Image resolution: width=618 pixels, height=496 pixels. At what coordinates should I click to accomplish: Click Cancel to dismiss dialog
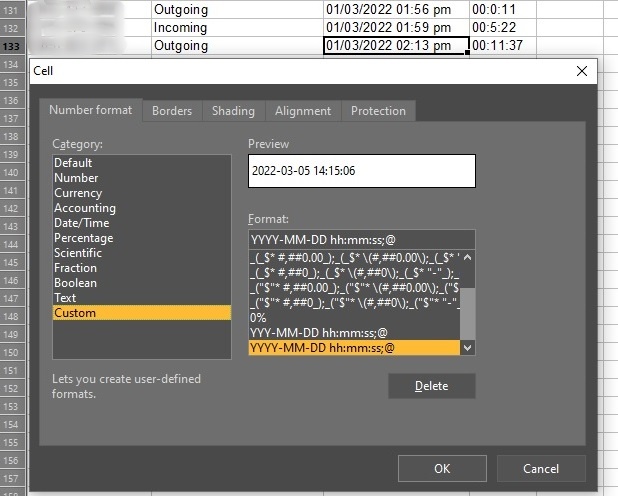tap(541, 469)
